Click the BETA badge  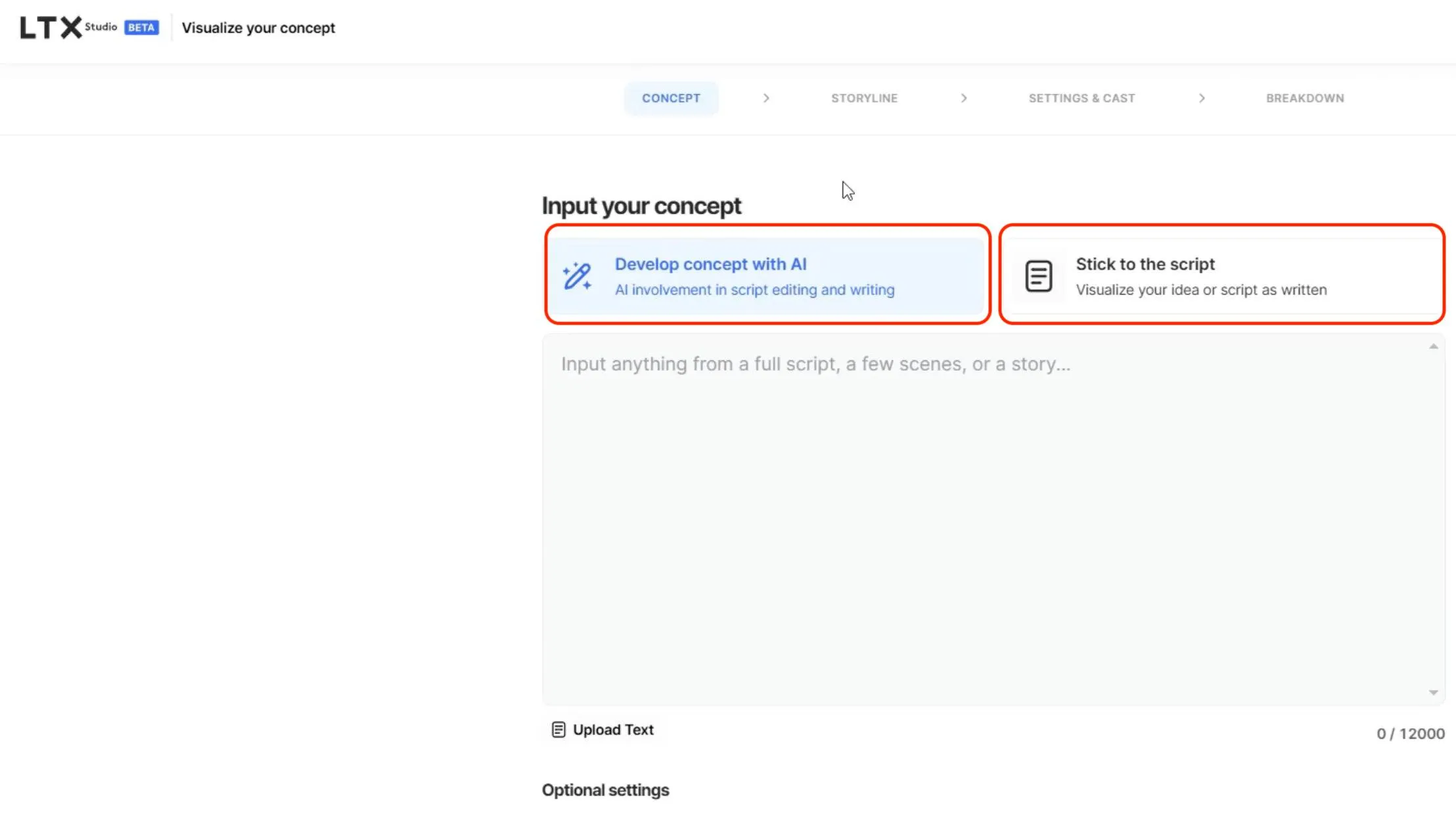tap(141, 28)
